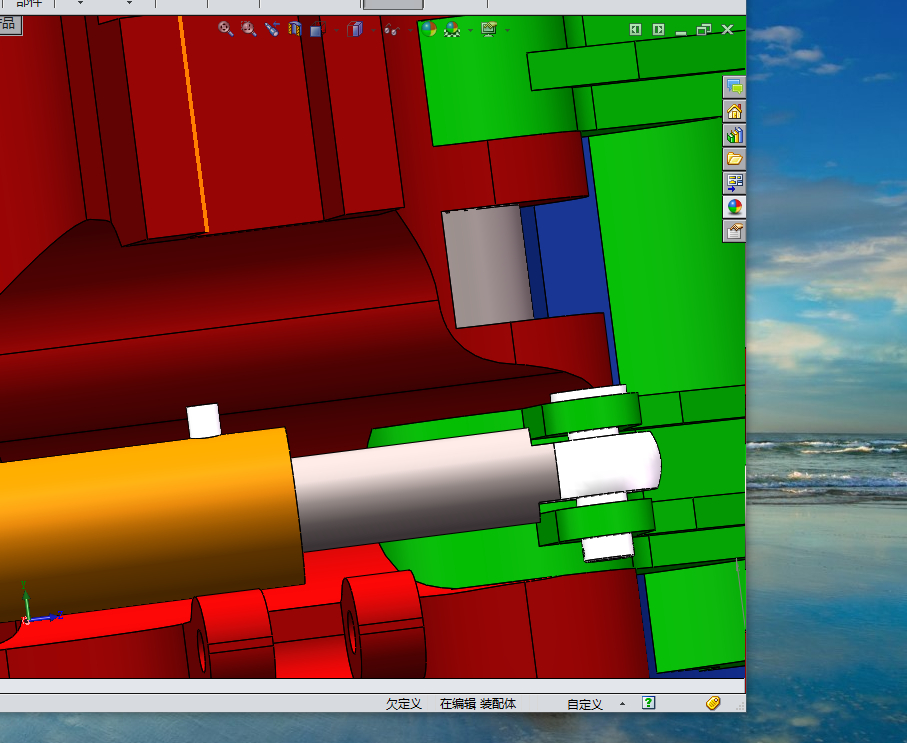Screen dimensions: 907x743
Task: Expand the units arrow next to 自定义
Action: (x=622, y=704)
